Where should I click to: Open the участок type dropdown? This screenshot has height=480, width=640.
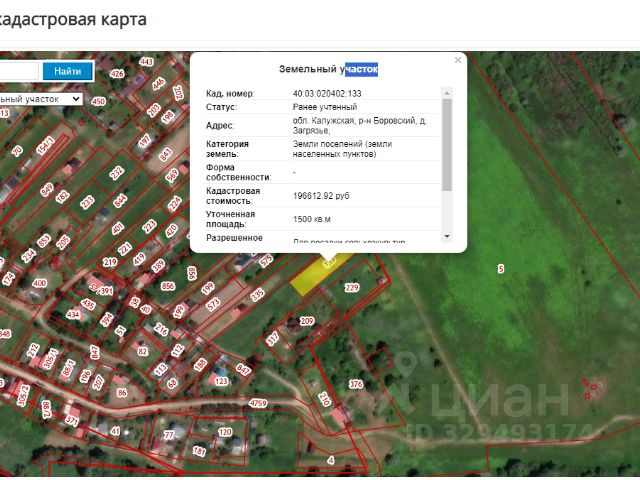pyautogui.click(x=40, y=99)
